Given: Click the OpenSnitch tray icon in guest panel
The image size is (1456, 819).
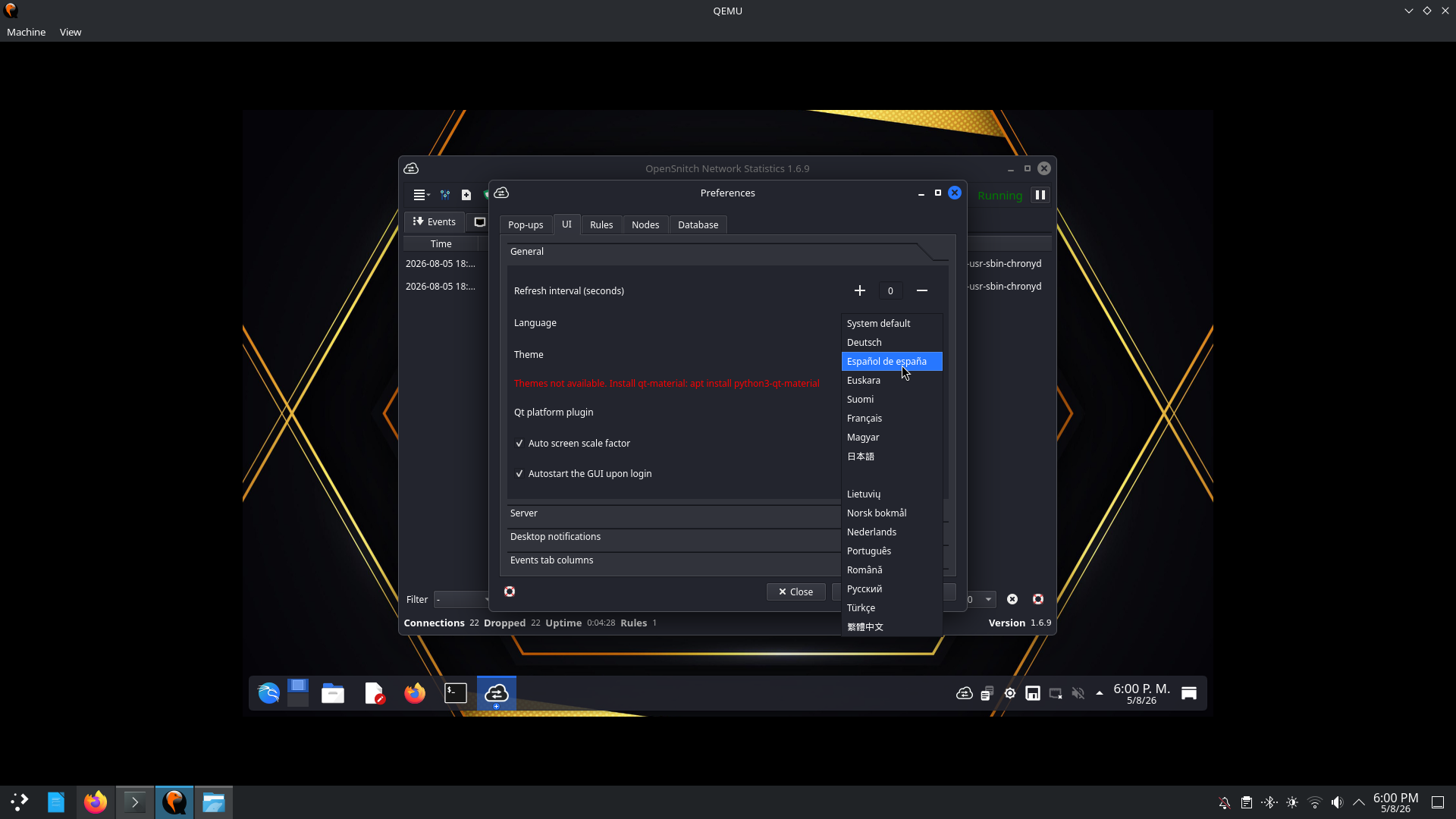Looking at the screenshot, I should [x=965, y=693].
